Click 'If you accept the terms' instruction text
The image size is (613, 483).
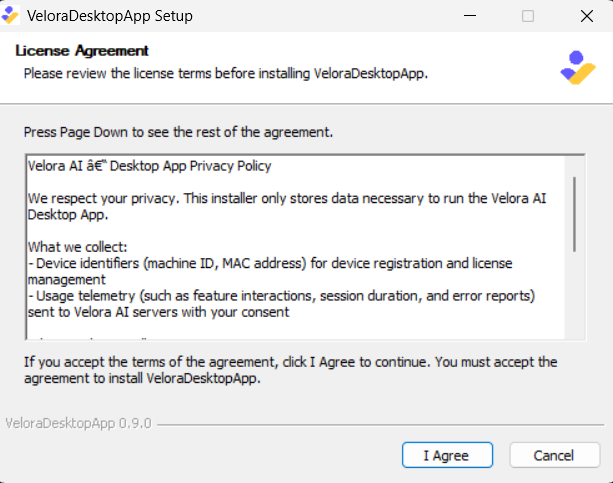click(290, 370)
